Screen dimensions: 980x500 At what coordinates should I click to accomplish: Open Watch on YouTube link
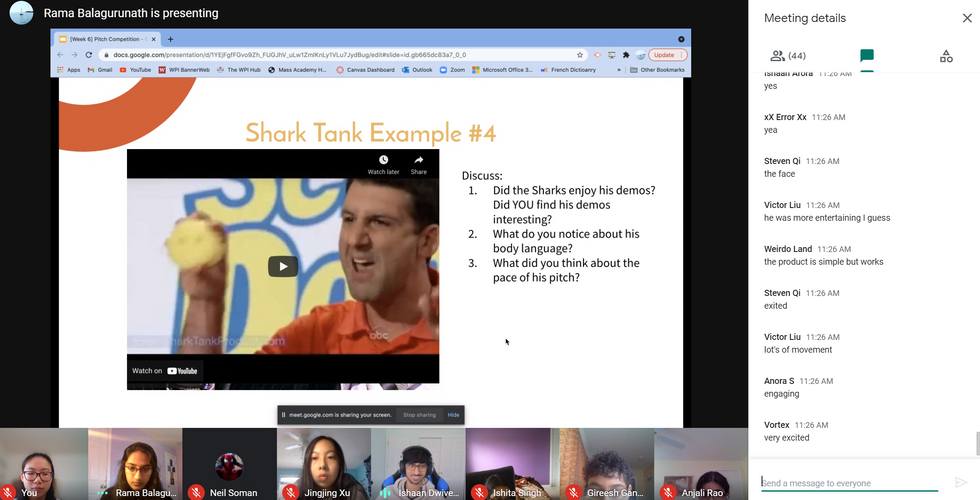point(165,371)
